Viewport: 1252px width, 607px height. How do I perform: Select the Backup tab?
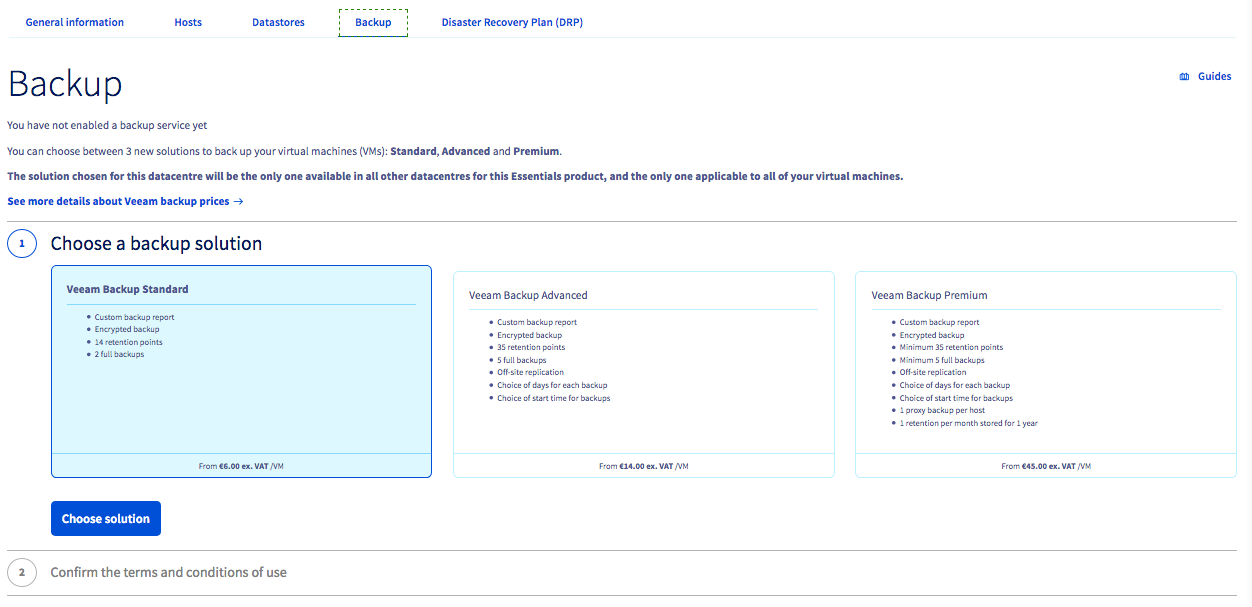point(373,22)
